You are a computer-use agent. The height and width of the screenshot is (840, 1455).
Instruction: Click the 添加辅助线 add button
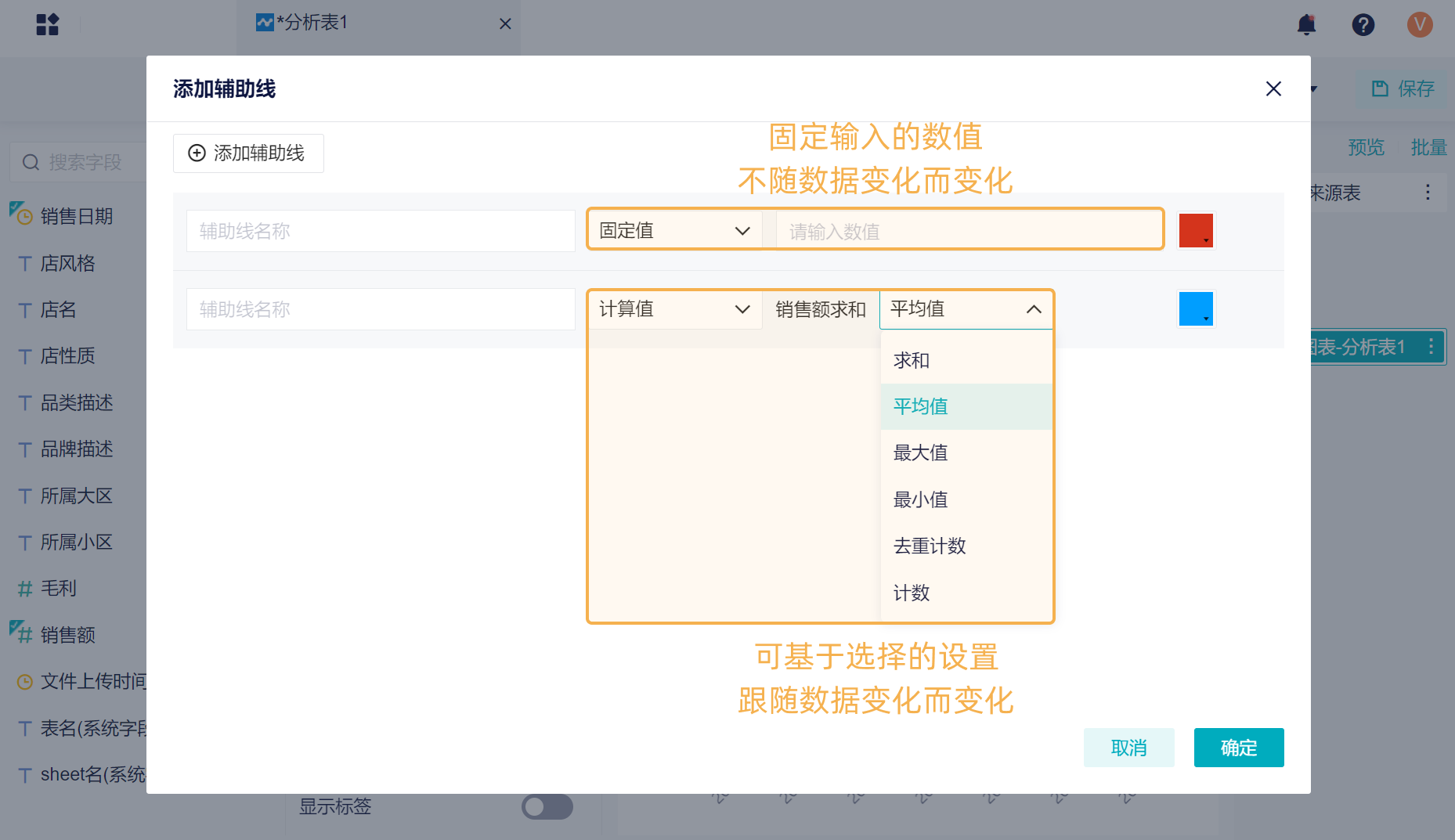click(248, 153)
